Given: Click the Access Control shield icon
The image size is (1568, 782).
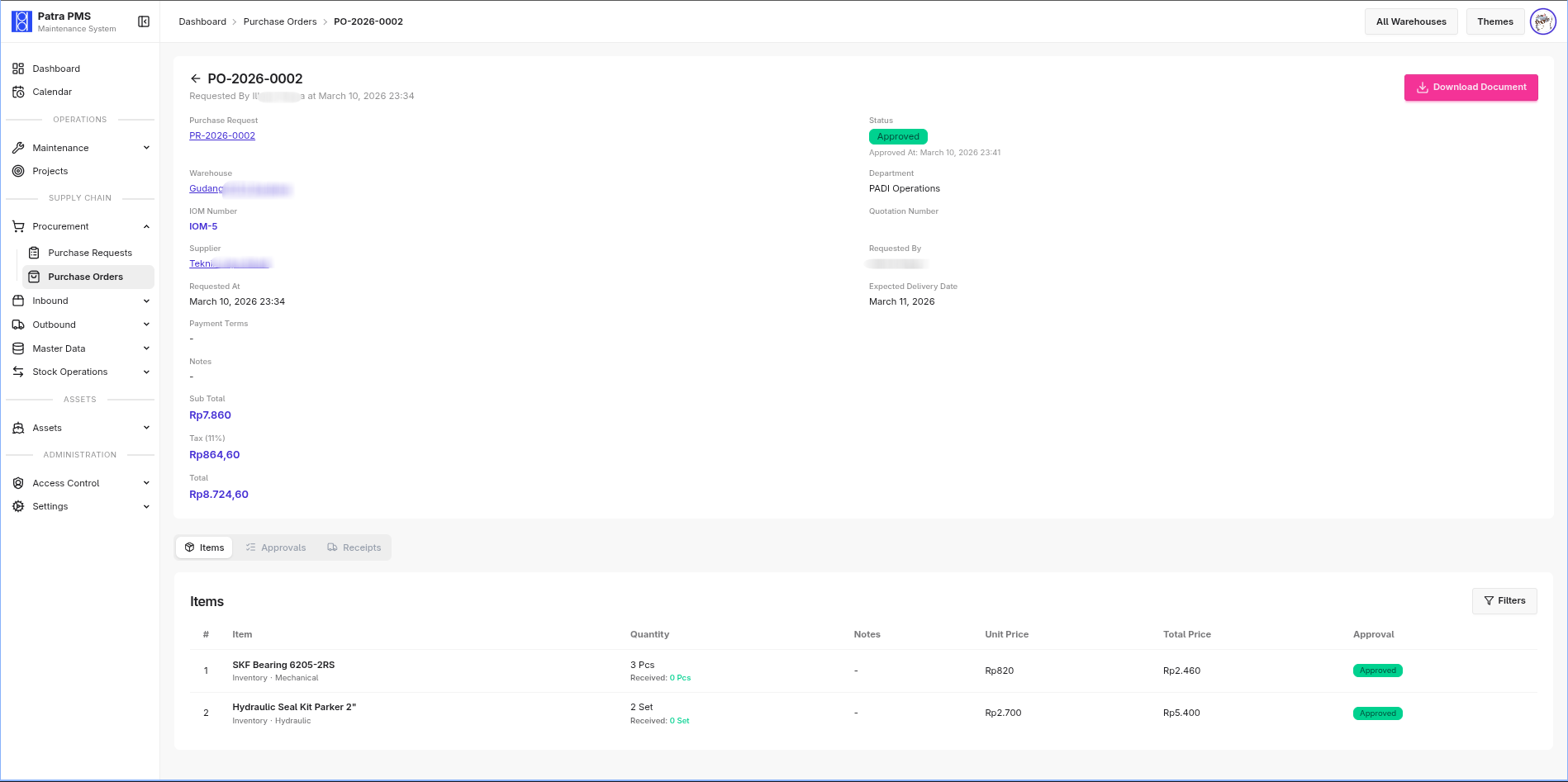Looking at the screenshot, I should [x=18, y=483].
